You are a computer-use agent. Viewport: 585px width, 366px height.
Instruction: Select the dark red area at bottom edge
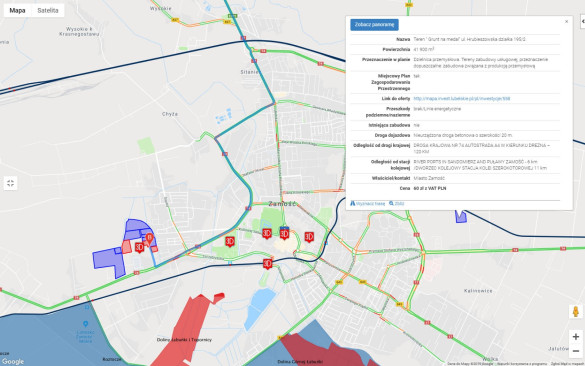coord(325,351)
